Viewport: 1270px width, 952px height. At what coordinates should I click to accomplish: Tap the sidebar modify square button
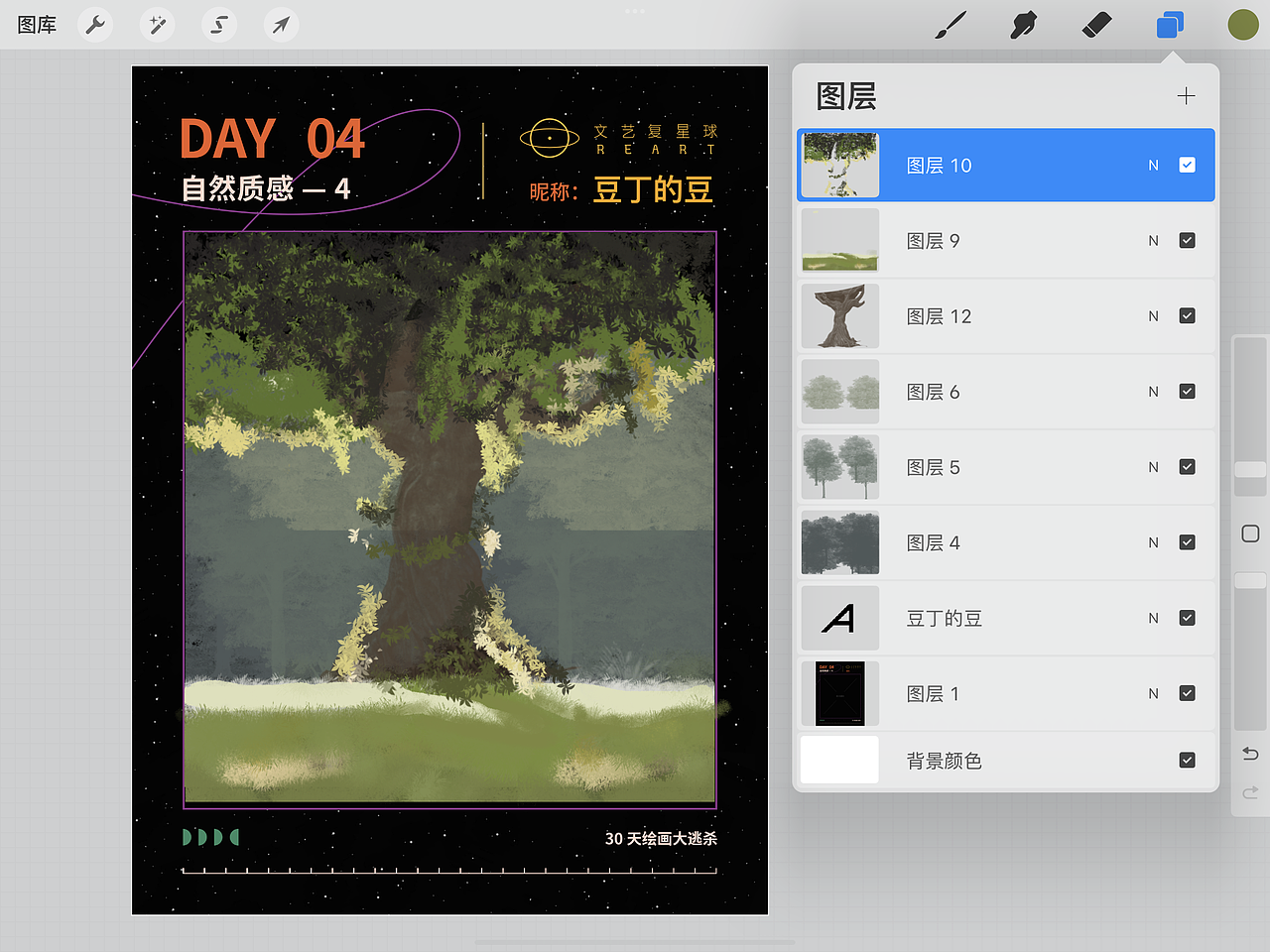point(1250,534)
